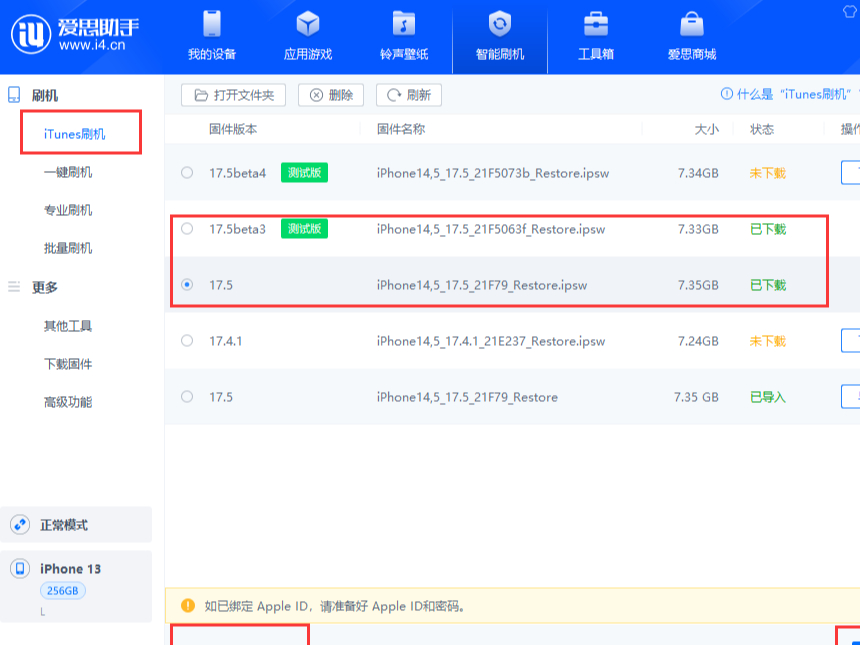Click the 刷机 section phone icon

[x=14, y=95]
